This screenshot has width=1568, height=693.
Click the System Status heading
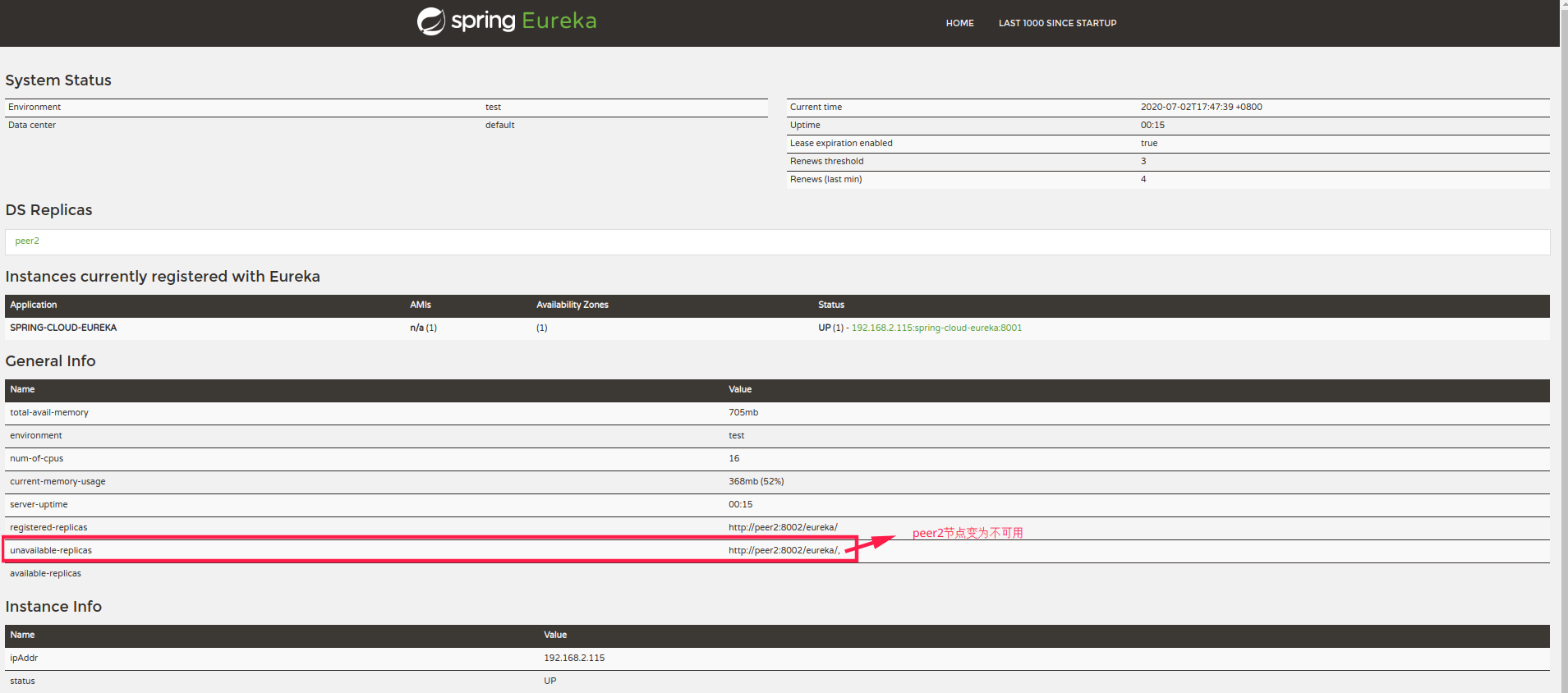[58, 80]
